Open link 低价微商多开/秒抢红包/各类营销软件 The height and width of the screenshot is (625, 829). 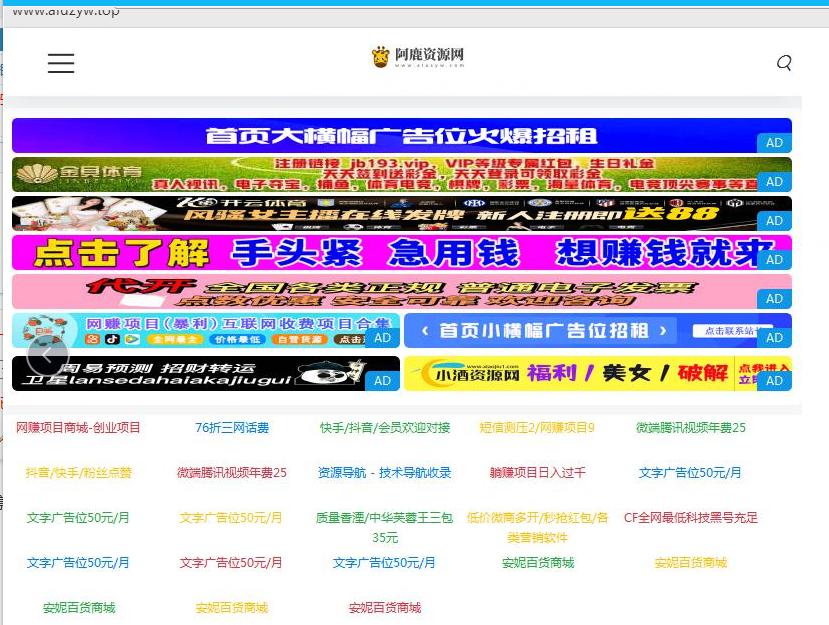coord(537,528)
